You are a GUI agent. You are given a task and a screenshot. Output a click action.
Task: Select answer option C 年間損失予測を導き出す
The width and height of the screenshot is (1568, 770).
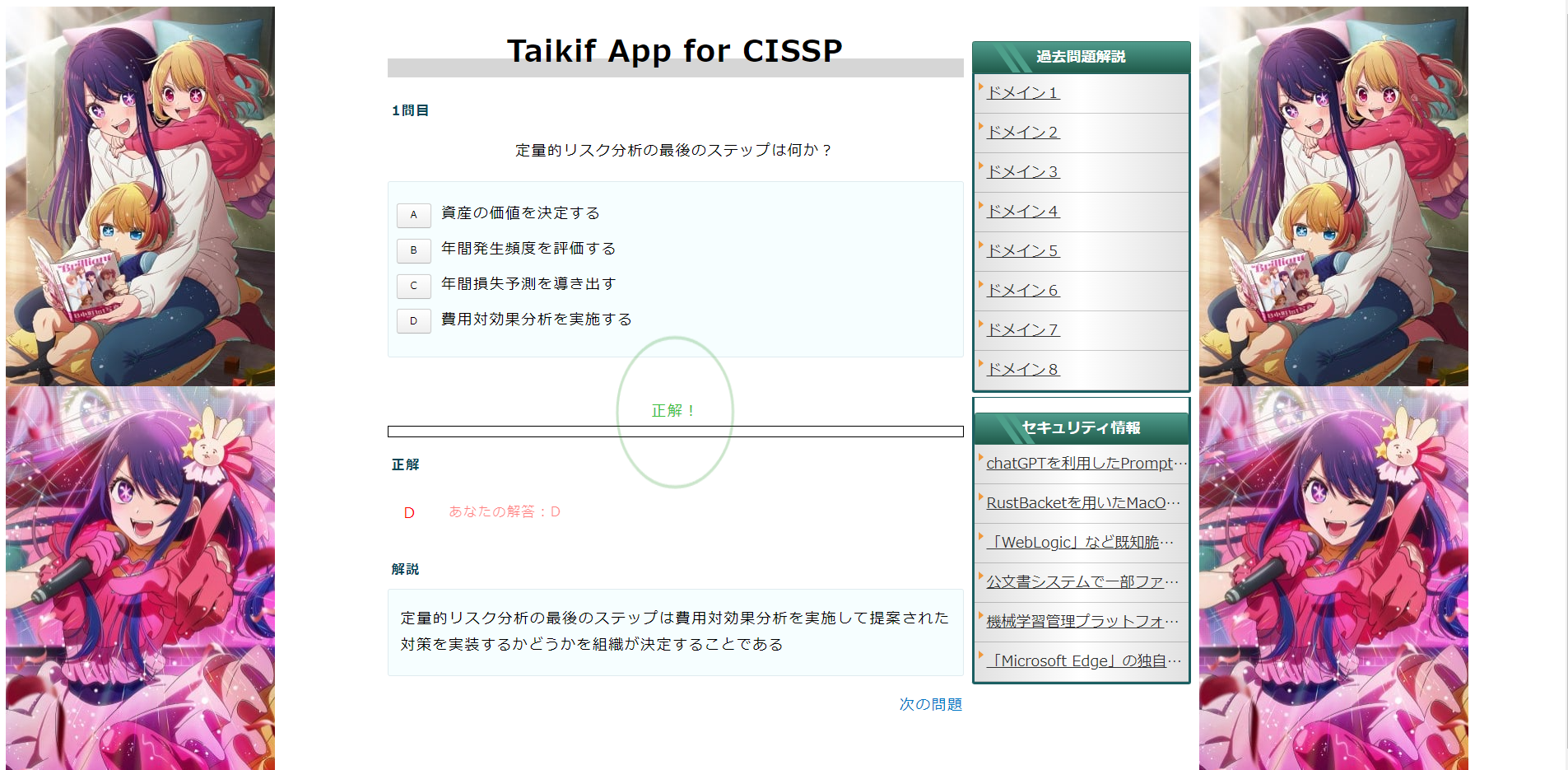[x=413, y=286]
